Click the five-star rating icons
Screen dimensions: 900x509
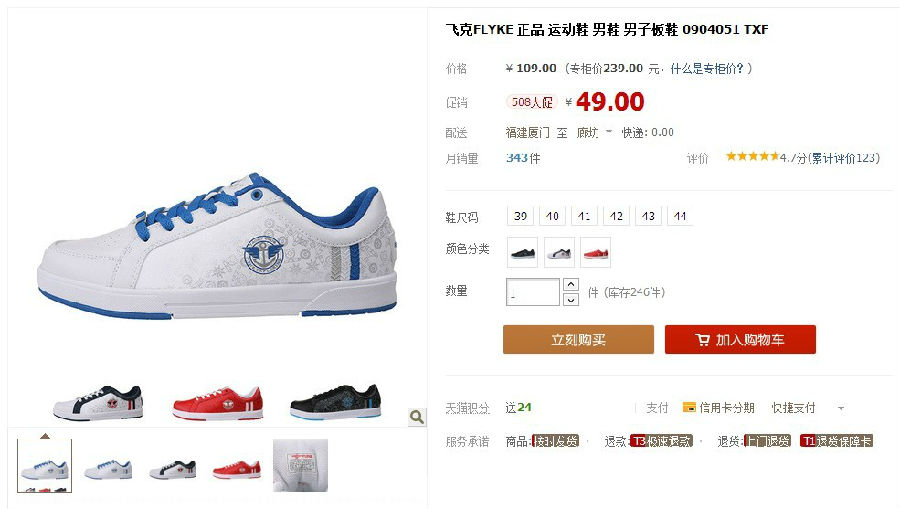(x=752, y=156)
